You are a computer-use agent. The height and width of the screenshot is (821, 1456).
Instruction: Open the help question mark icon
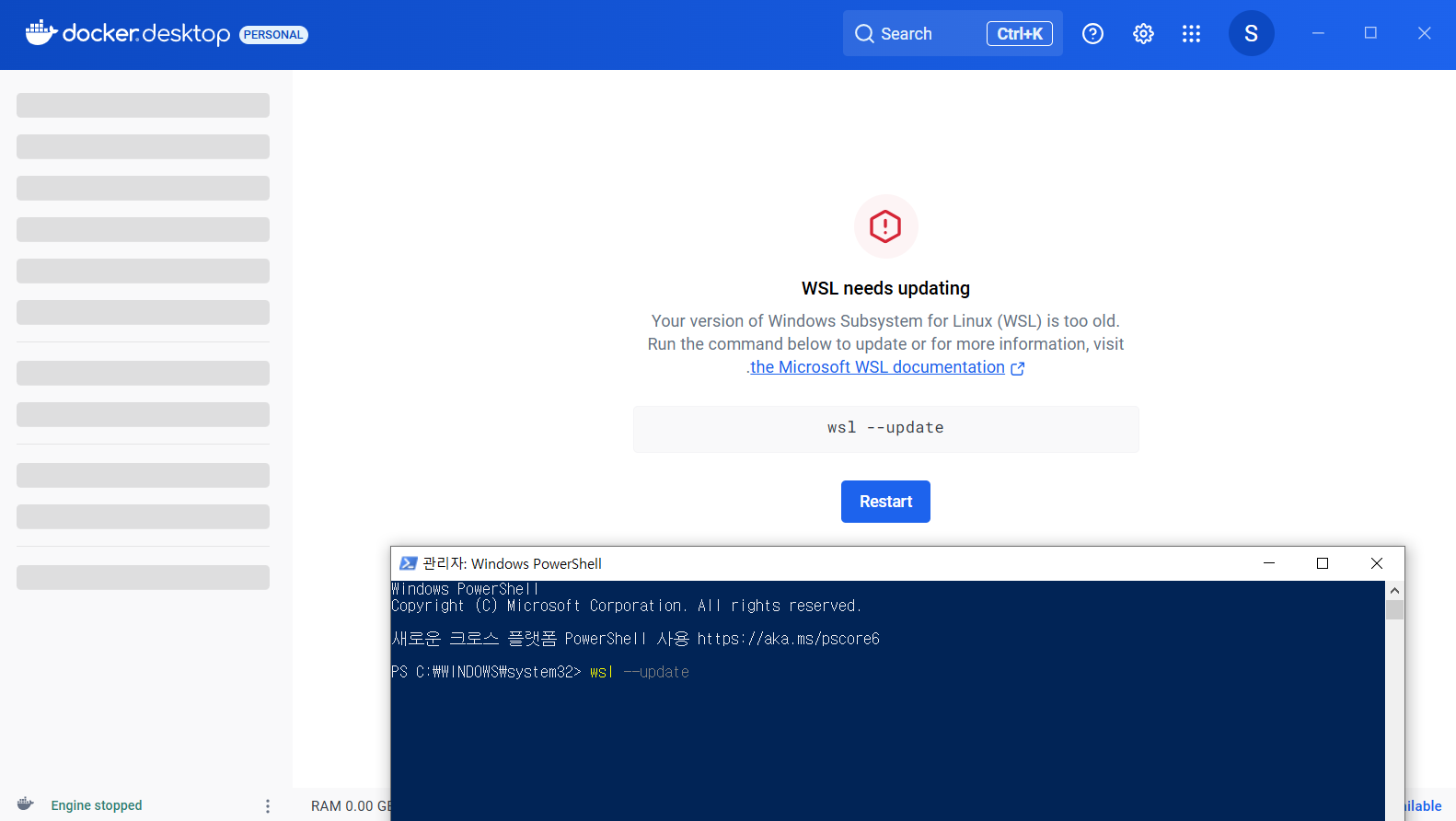pos(1092,34)
